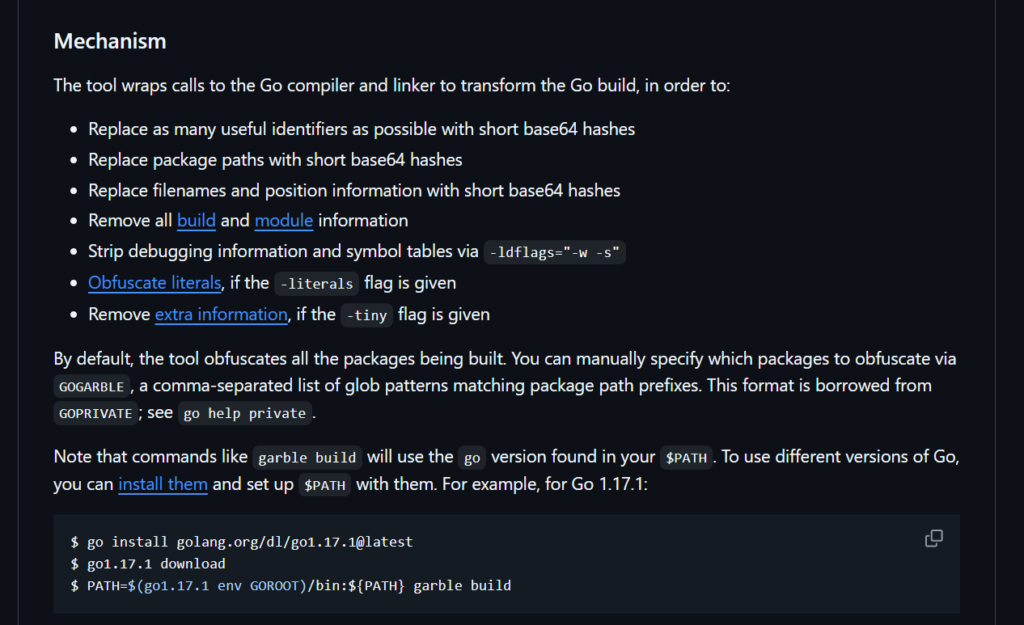Follow the "Obfuscate literals" link

154,283
